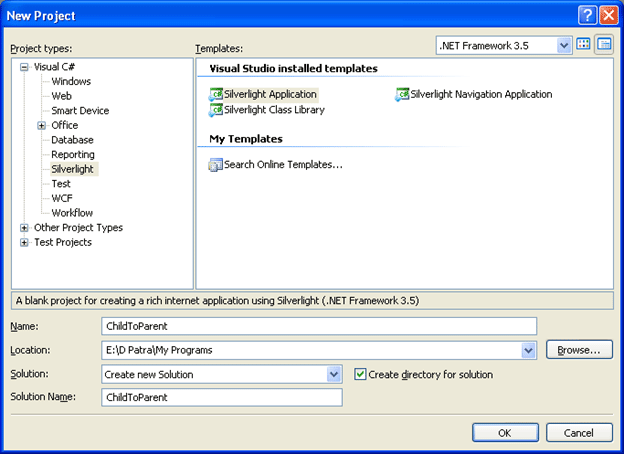Select Workflow project type

(x=72, y=213)
